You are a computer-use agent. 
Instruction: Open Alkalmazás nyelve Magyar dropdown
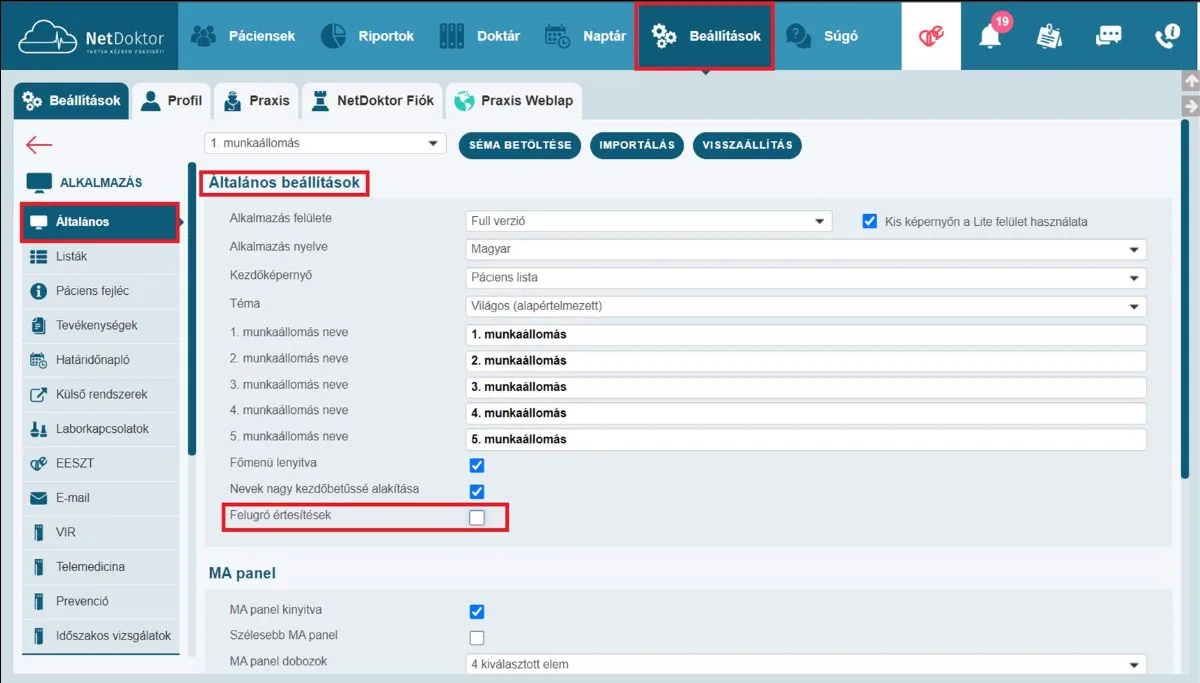pos(806,249)
